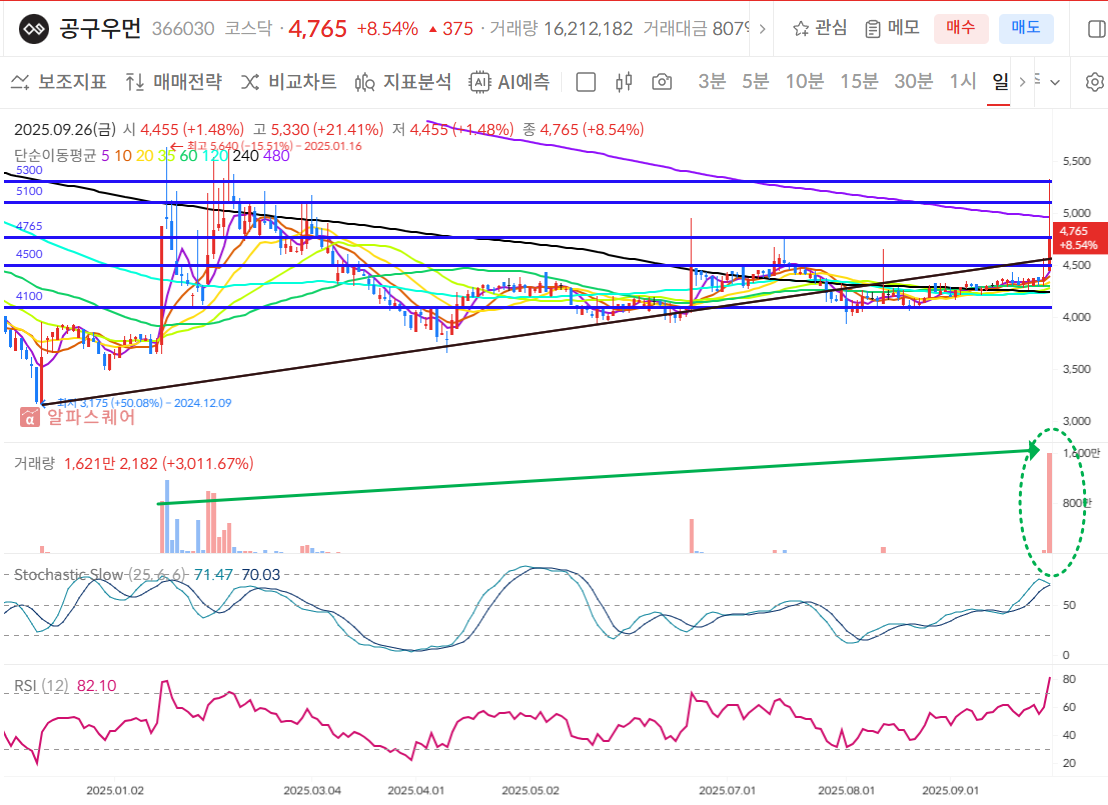Click the RSI (12) indicator label
The image size is (1108, 805).
[x=41, y=686]
